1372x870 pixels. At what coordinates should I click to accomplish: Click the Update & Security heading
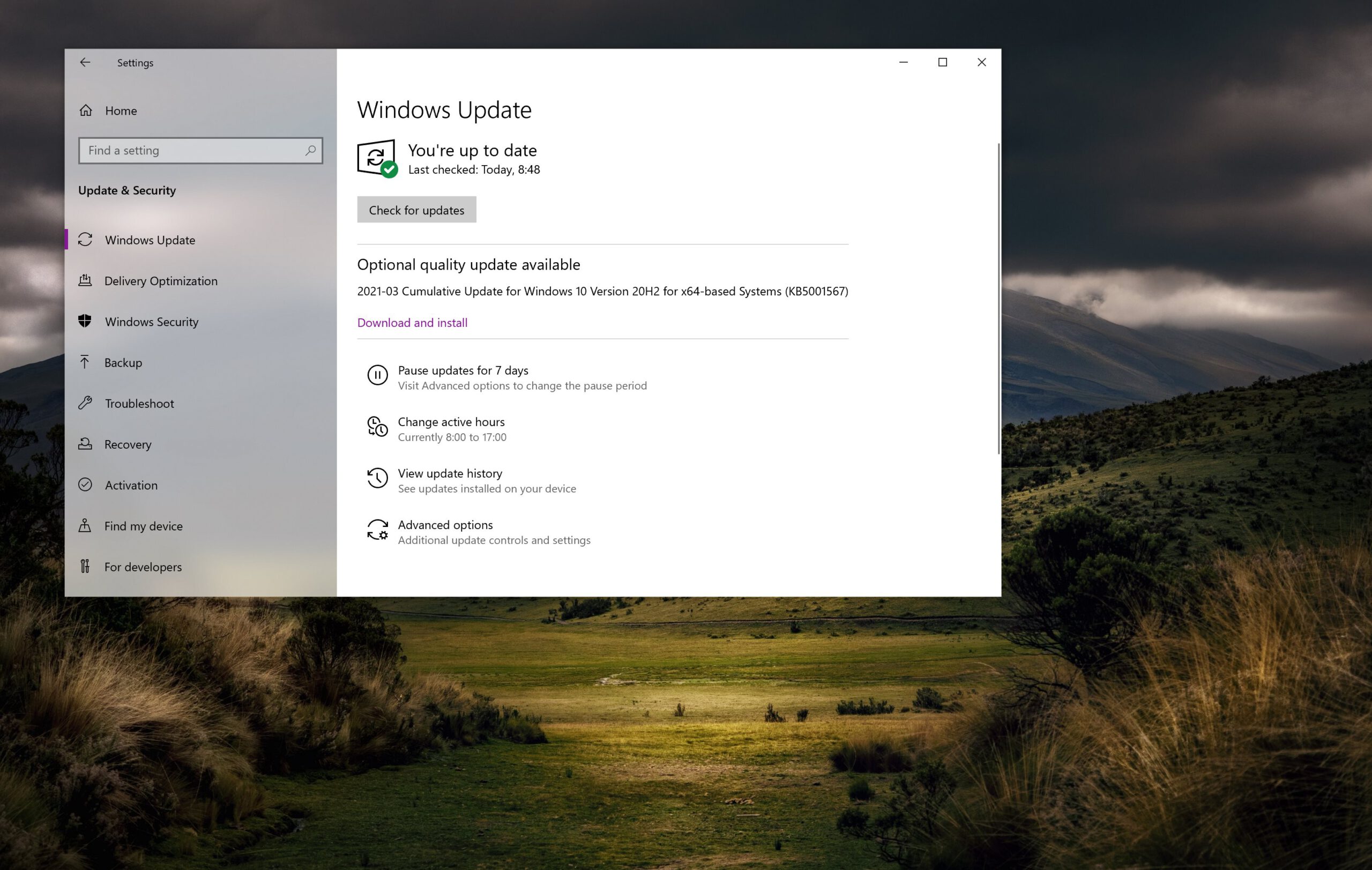126,190
